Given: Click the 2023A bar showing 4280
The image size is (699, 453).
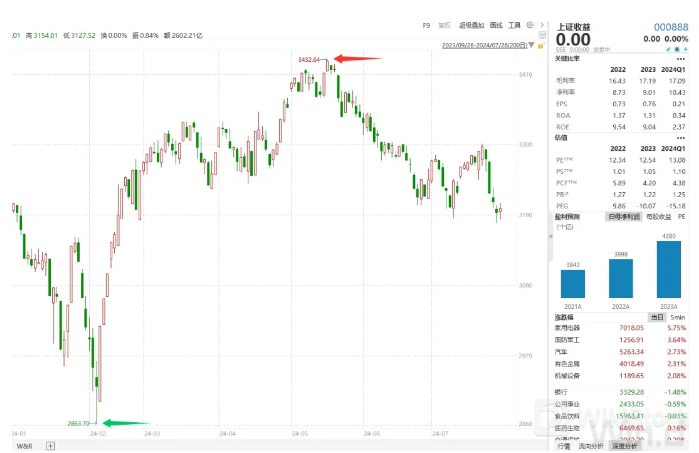Looking at the screenshot, I should (x=667, y=270).
